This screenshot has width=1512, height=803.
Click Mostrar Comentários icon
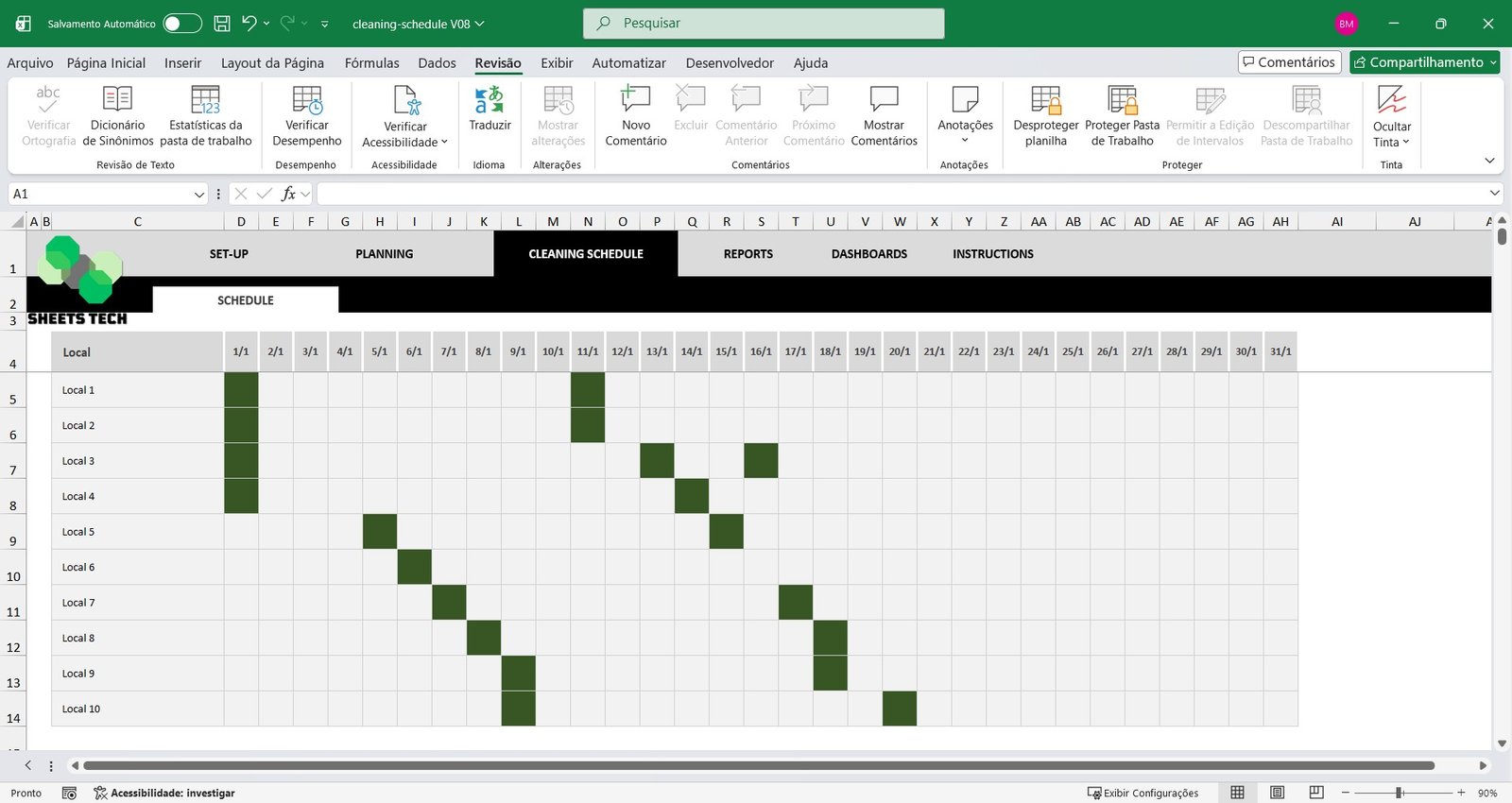(884, 115)
